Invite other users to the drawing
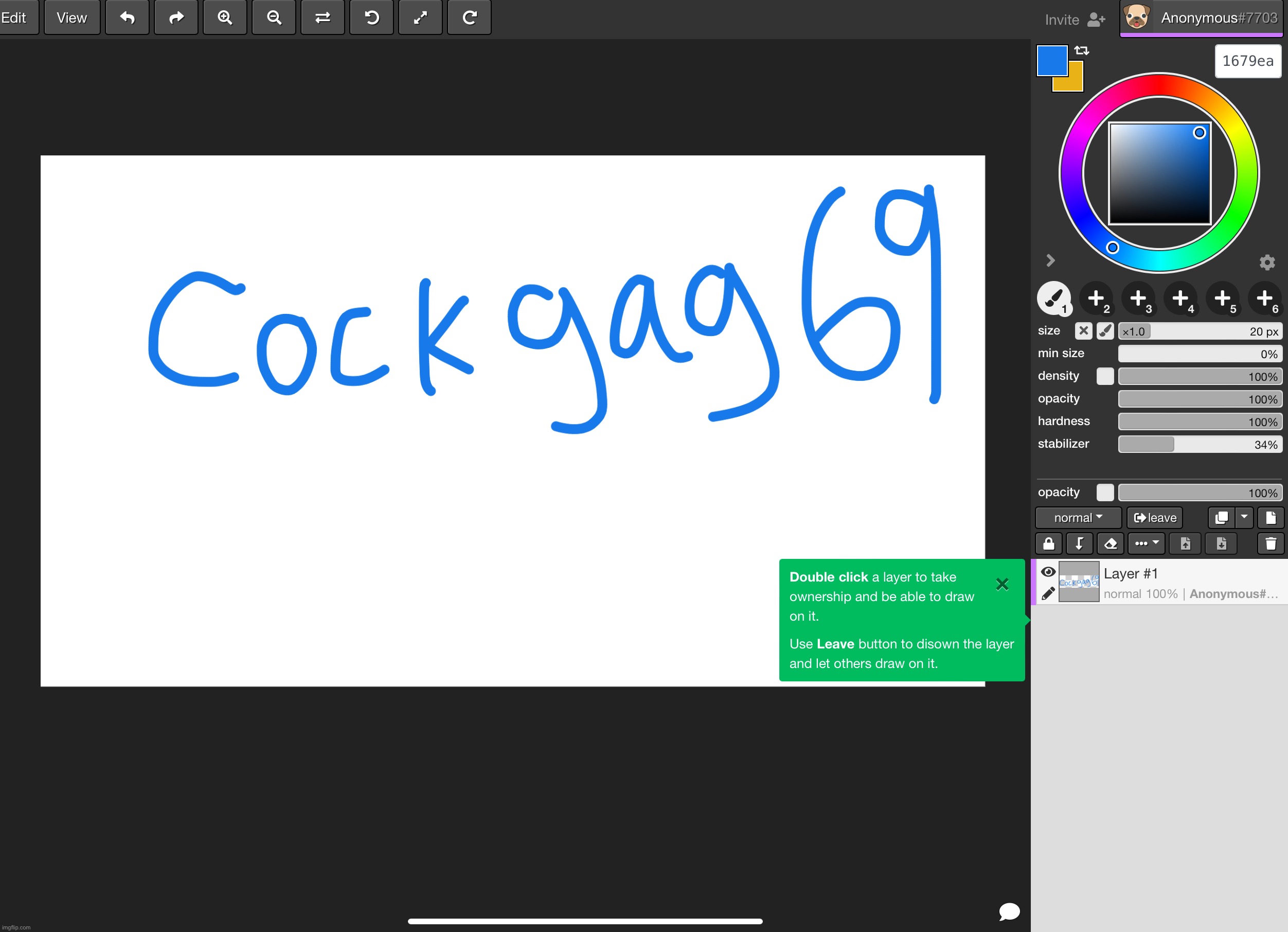Image resolution: width=1288 pixels, height=932 pixels. pyautogui.click(x=1075, y=20)
